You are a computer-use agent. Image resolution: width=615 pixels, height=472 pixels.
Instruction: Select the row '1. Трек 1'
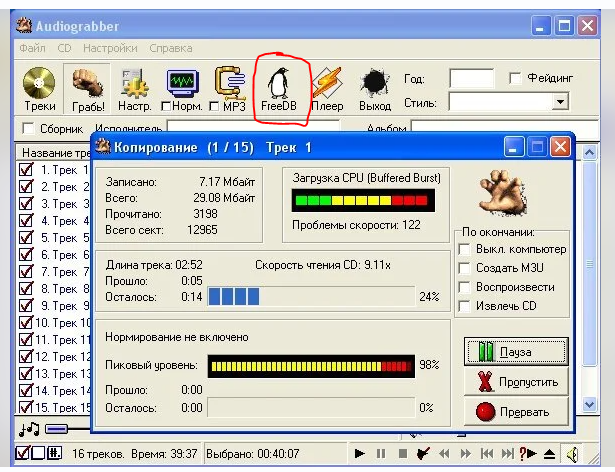tap(54, 170)
